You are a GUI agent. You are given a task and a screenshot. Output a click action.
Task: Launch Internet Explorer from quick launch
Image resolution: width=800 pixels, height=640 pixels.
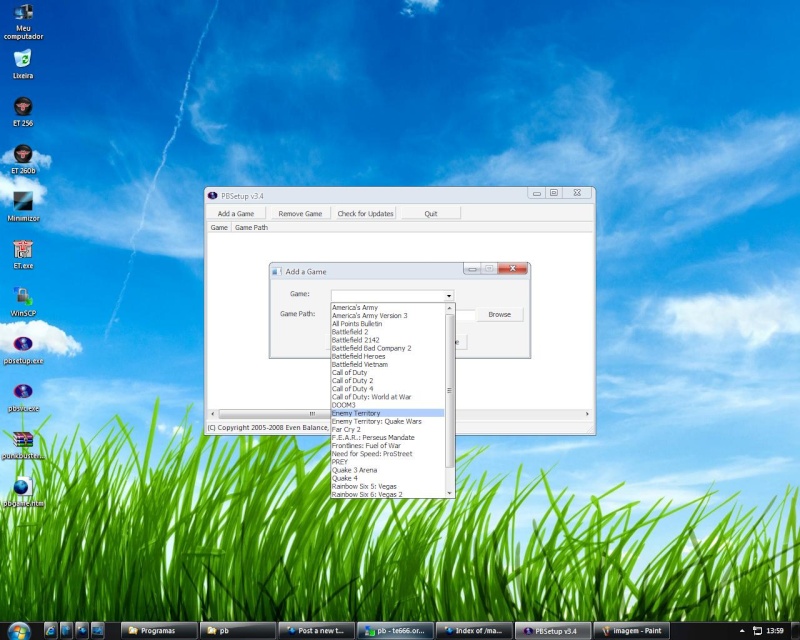click(51, 631)
